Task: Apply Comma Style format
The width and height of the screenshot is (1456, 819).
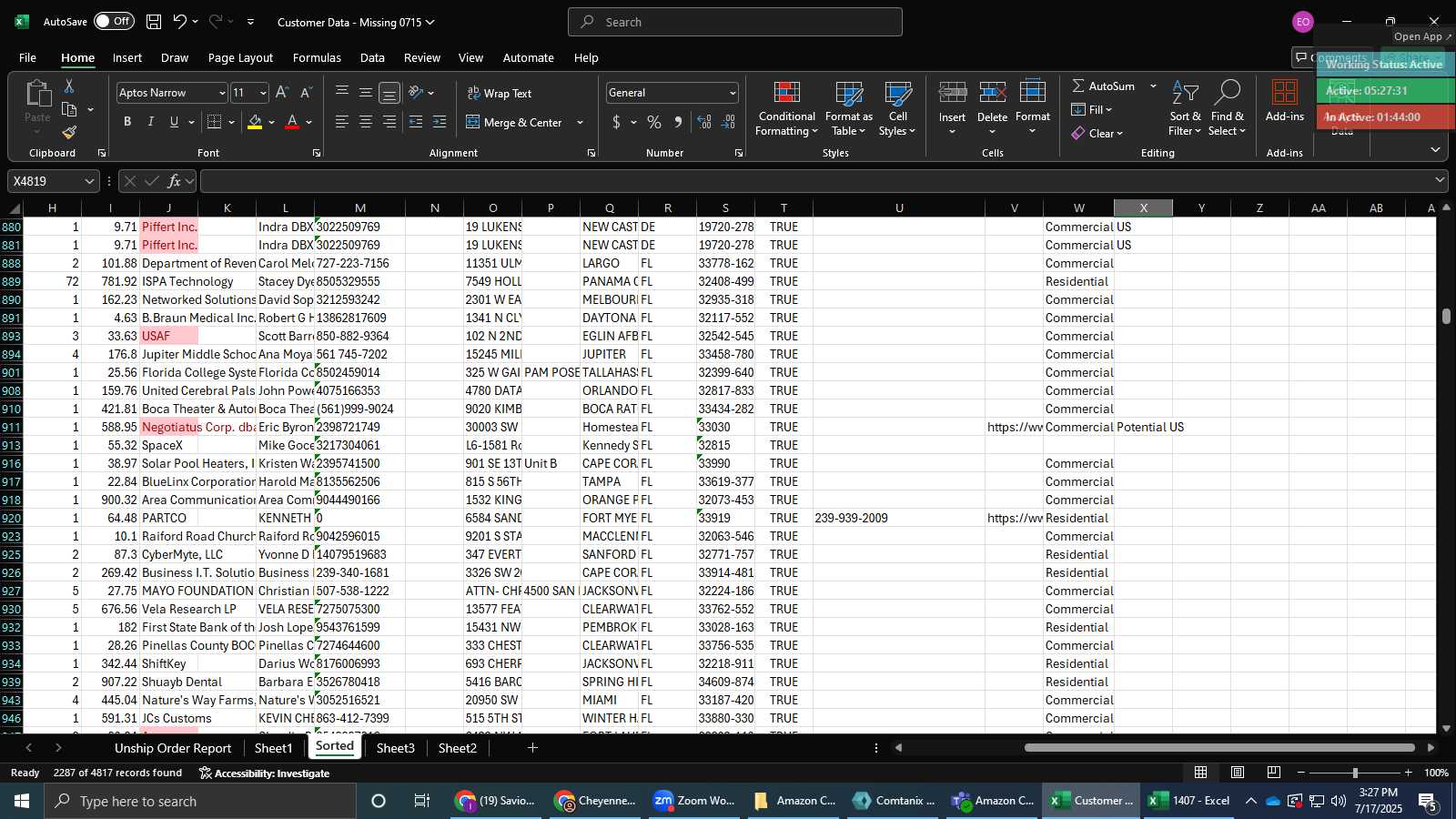Action: tap(678, 122)
